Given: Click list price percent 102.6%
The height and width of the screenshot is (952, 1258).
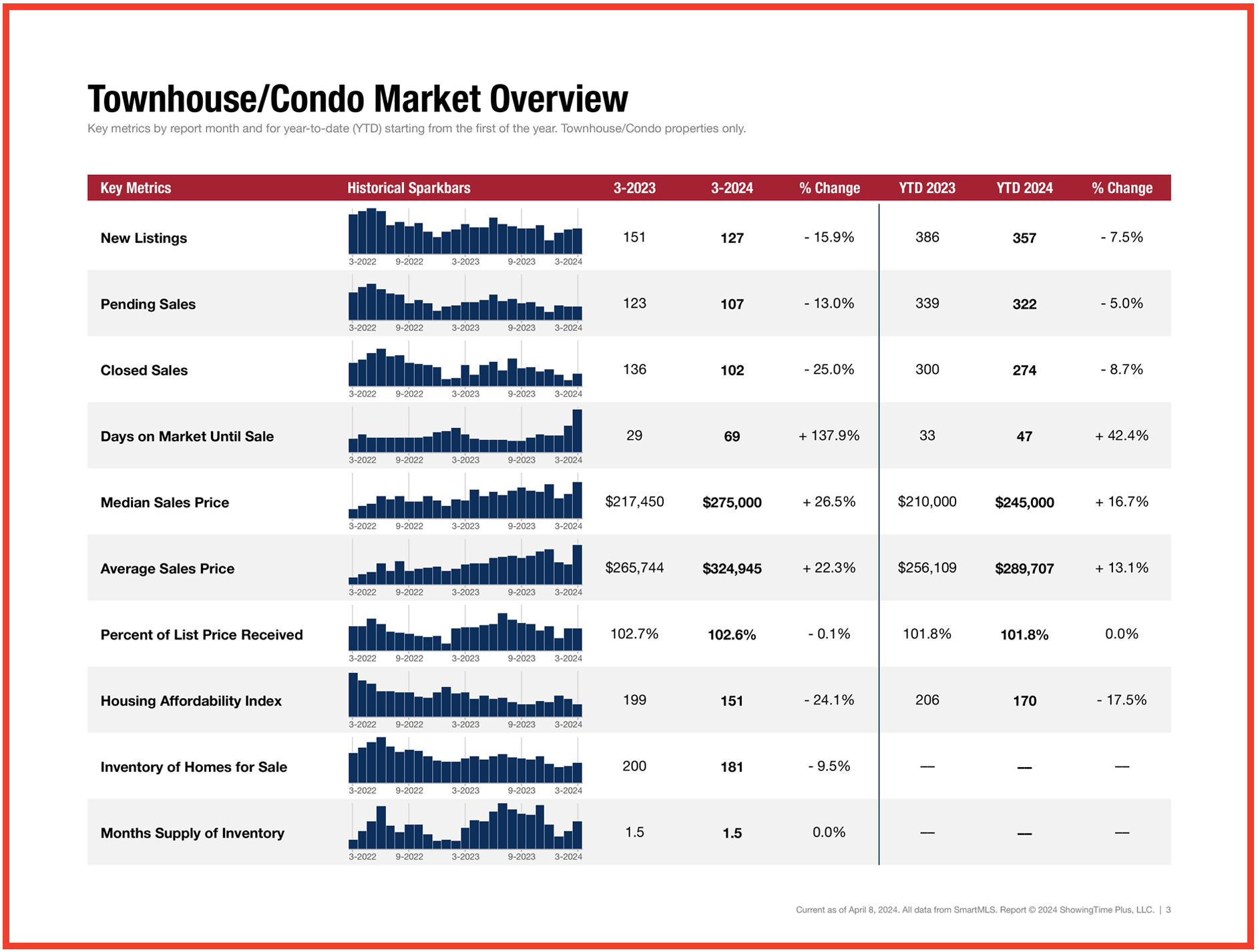Looking at the screenshot, I should tap(732, 634).
